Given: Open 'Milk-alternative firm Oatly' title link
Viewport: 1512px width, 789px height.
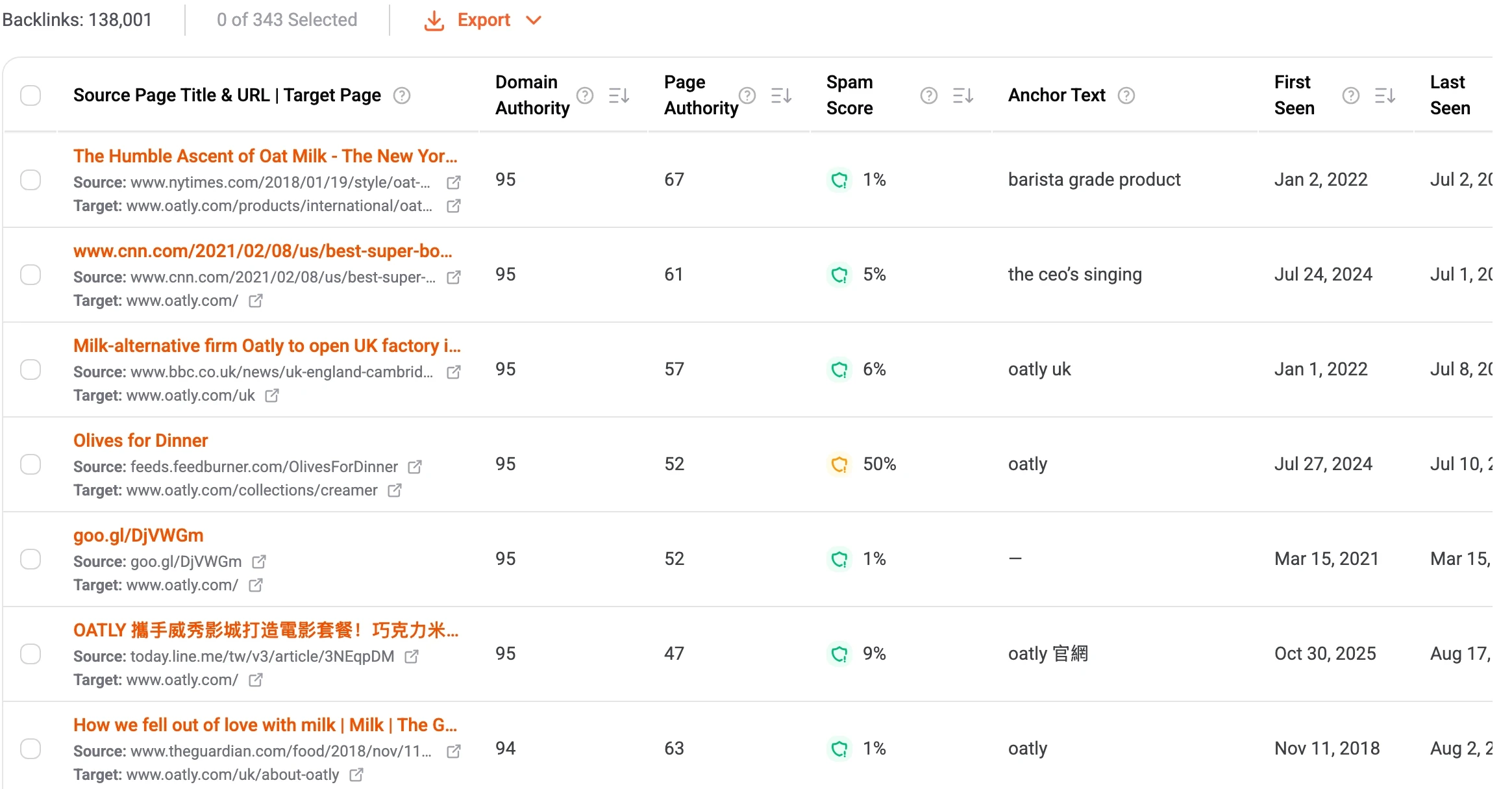Looking at the screenshot, I should click(267, 345).
